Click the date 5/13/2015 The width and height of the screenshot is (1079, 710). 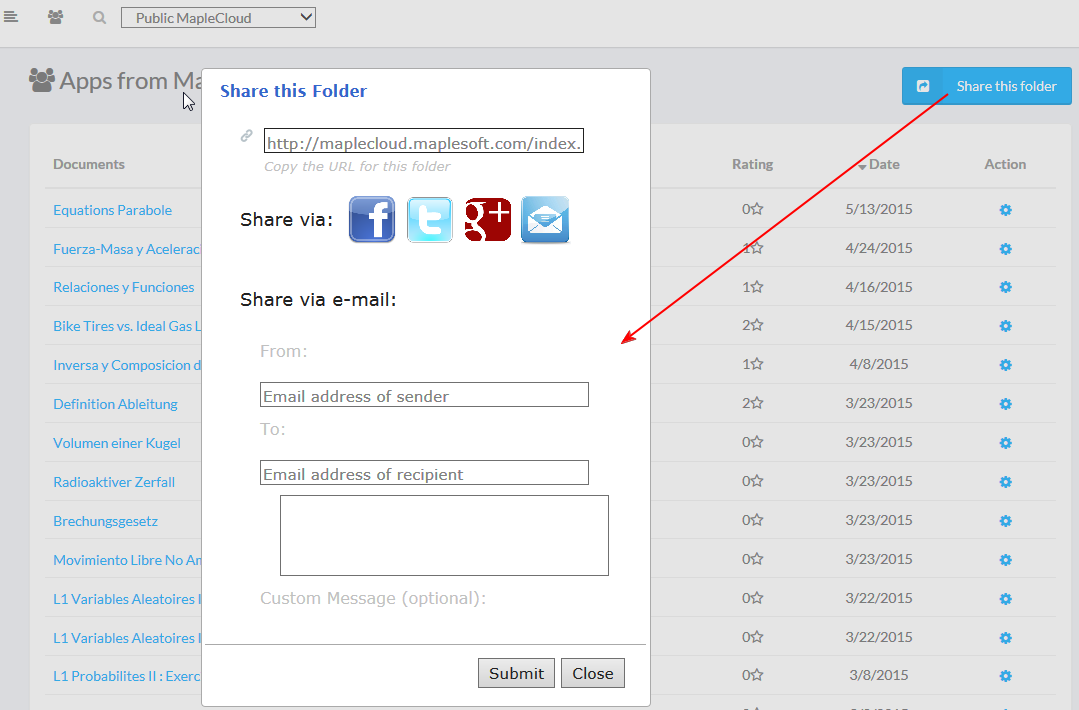click(x=879, y=209)
